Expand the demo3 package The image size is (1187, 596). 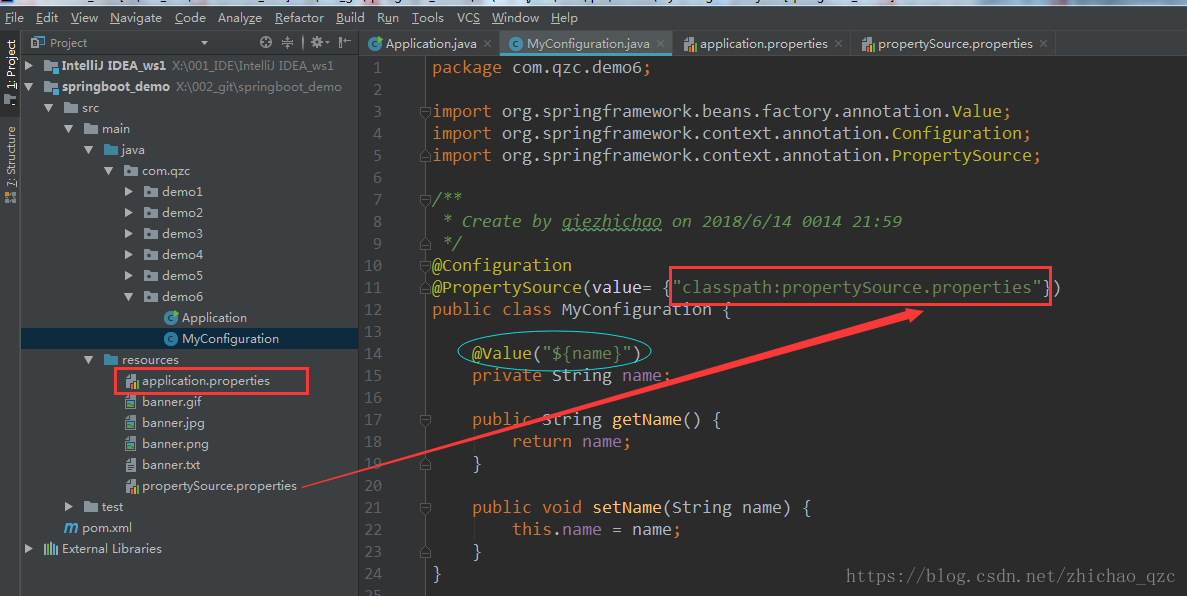(x=129, y=233)
